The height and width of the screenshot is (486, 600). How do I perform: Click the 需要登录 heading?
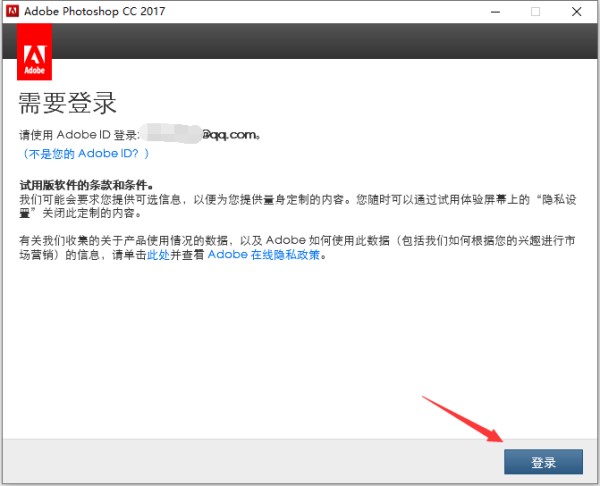pos(68,102)
